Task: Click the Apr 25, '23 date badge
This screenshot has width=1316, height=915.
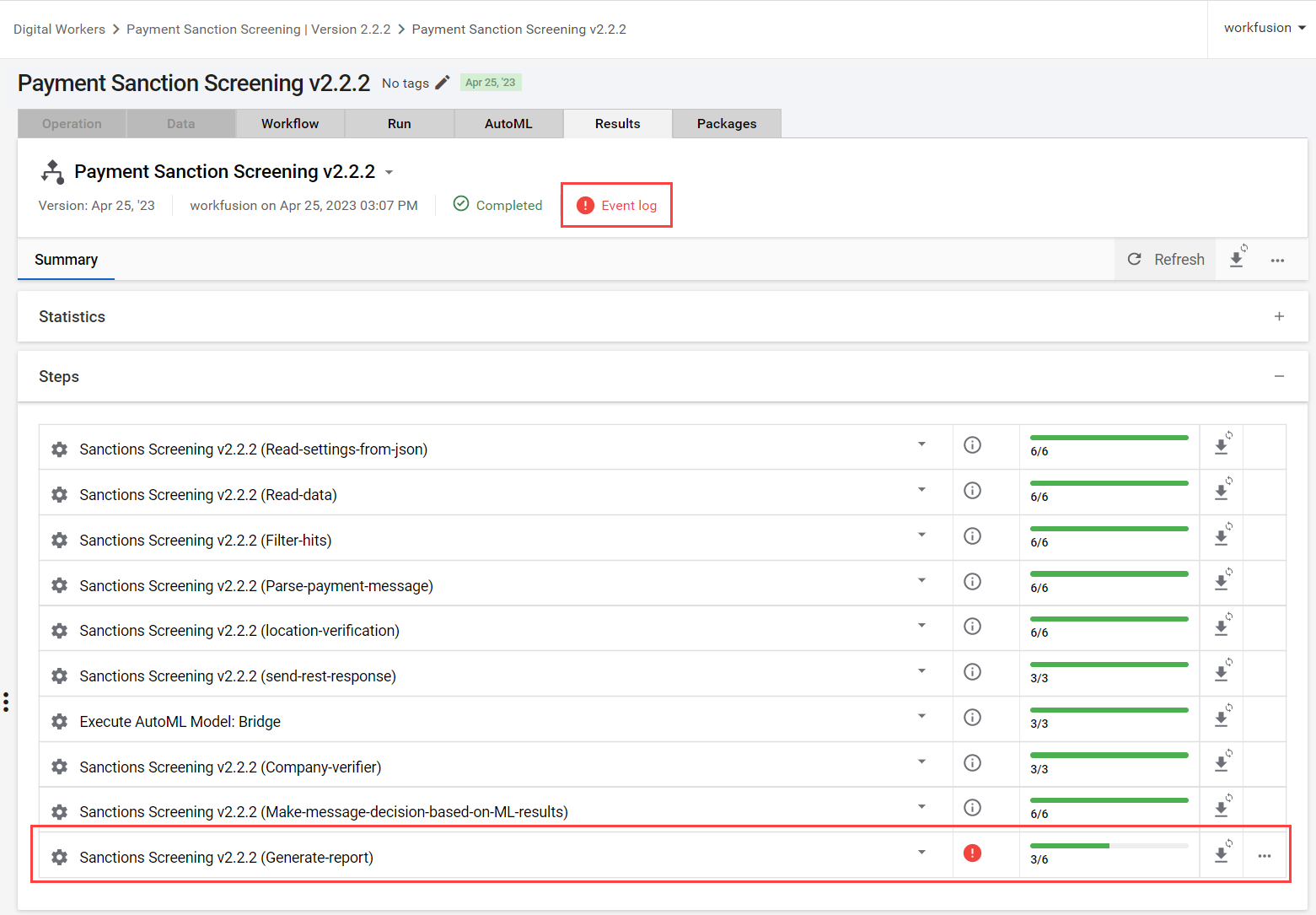Action: pos(491,83)
